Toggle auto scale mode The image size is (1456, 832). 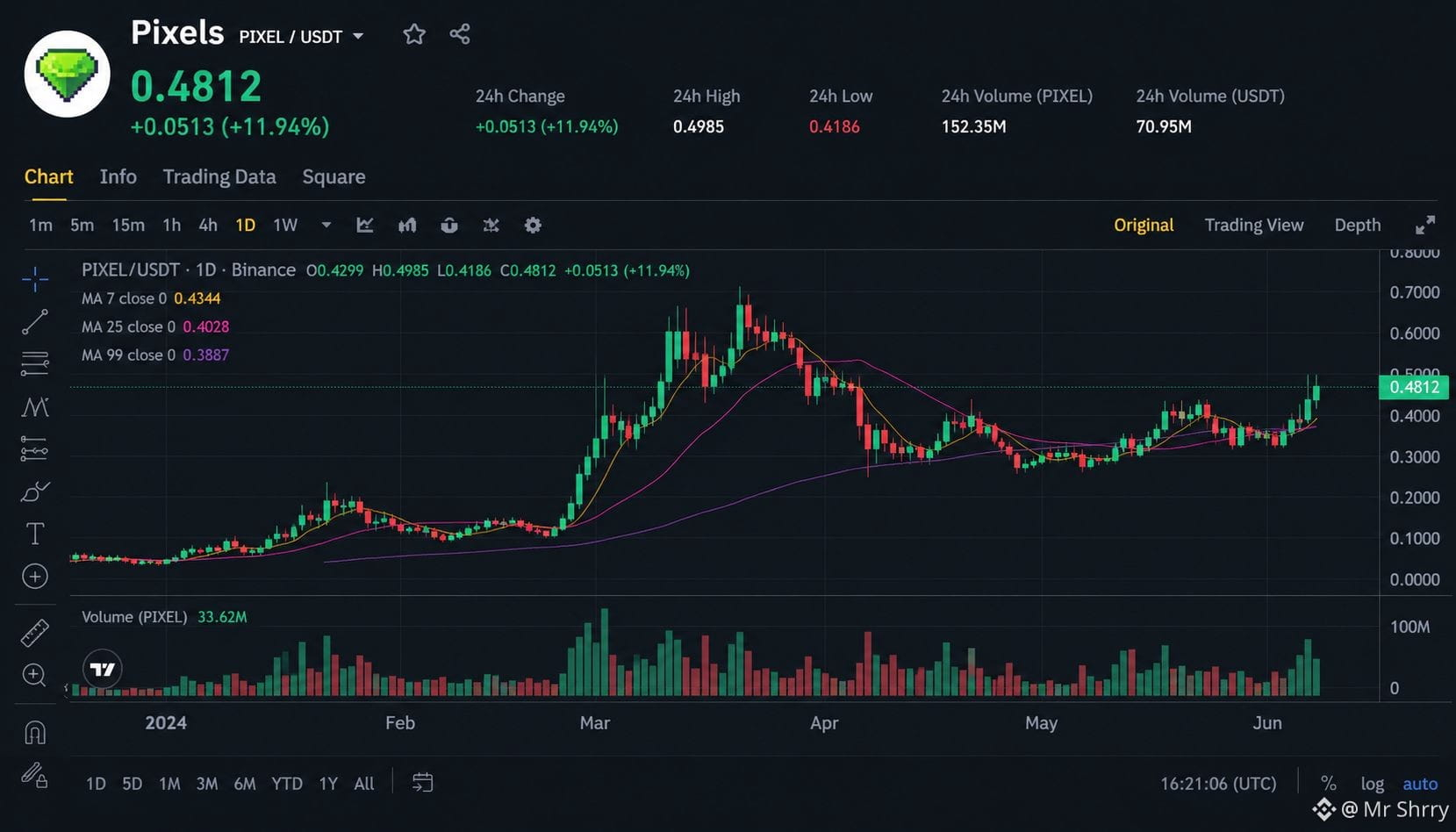[1420, 784]
